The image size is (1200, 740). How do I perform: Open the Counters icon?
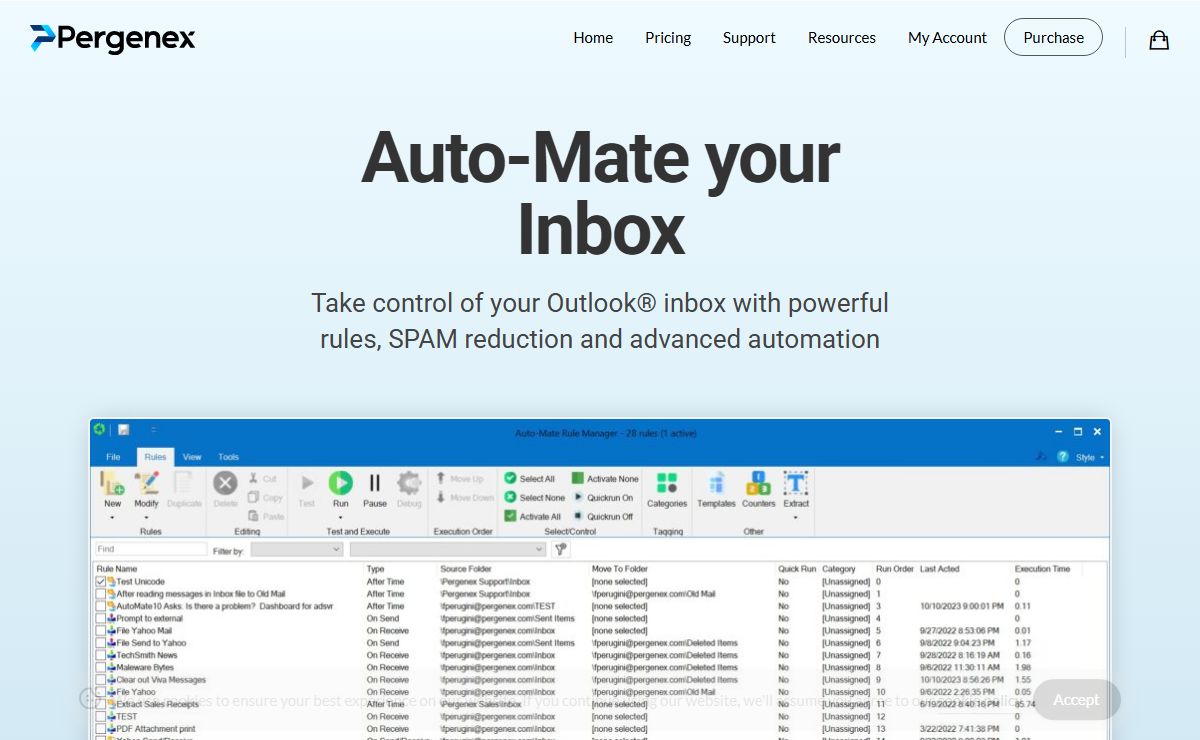(758, 484)
